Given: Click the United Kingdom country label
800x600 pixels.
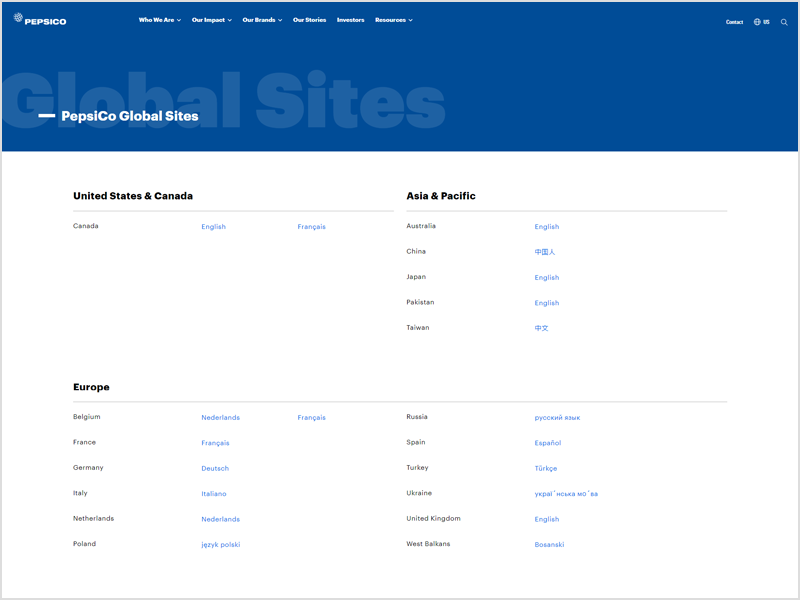Looking at the screenshot, I should (x=433, y=519).
